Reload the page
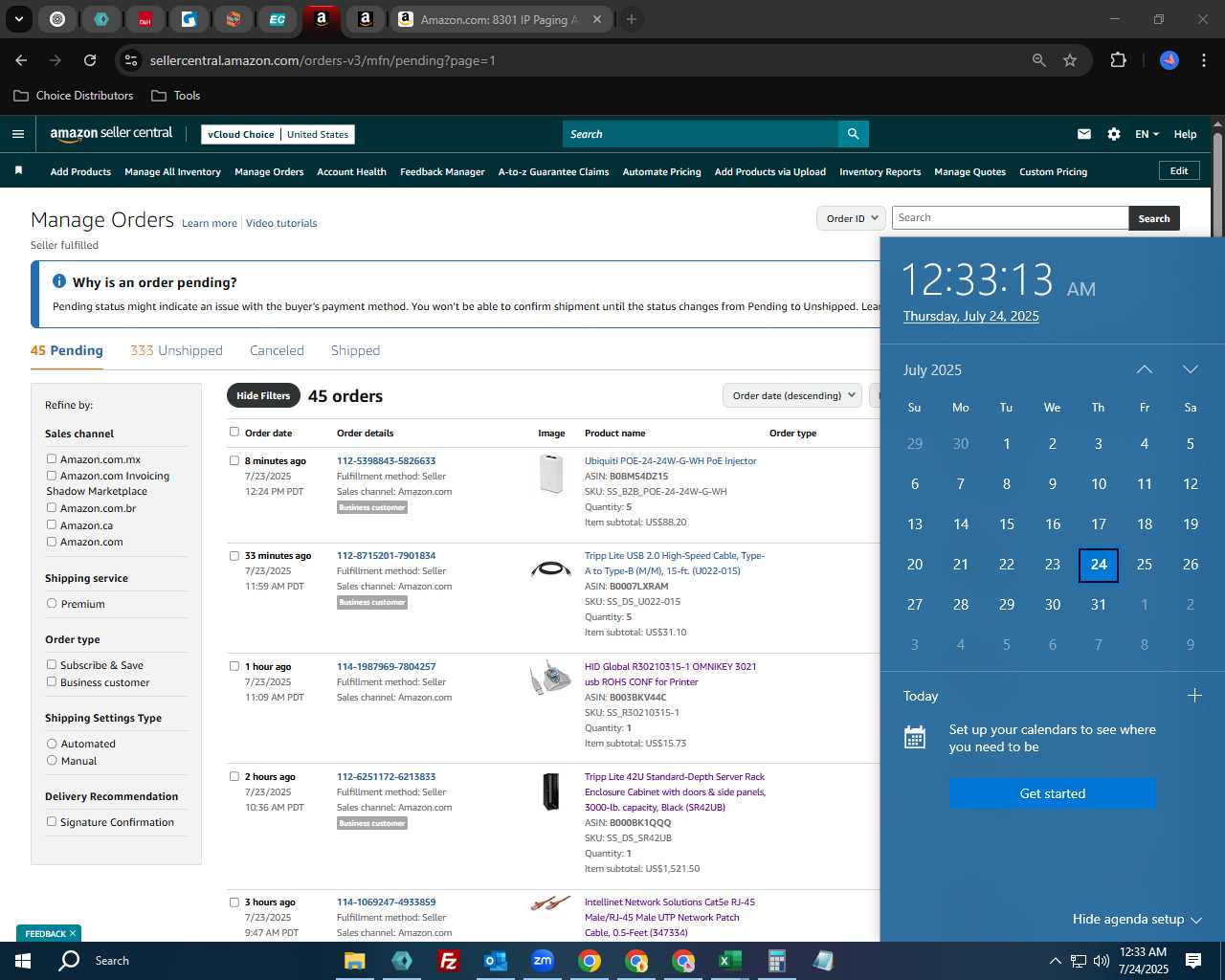 (x=90, y=60)
